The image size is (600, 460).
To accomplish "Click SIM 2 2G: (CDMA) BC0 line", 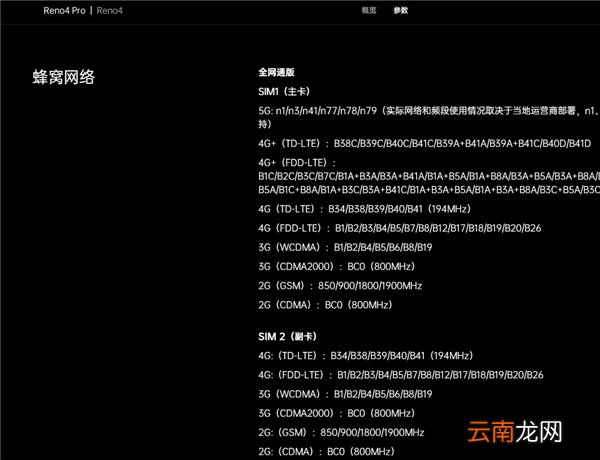I will coord(327,452).
